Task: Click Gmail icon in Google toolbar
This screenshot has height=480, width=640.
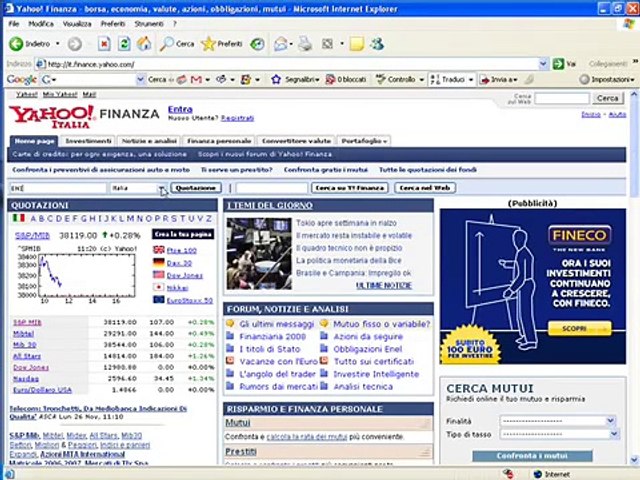Action: point(196,80)
